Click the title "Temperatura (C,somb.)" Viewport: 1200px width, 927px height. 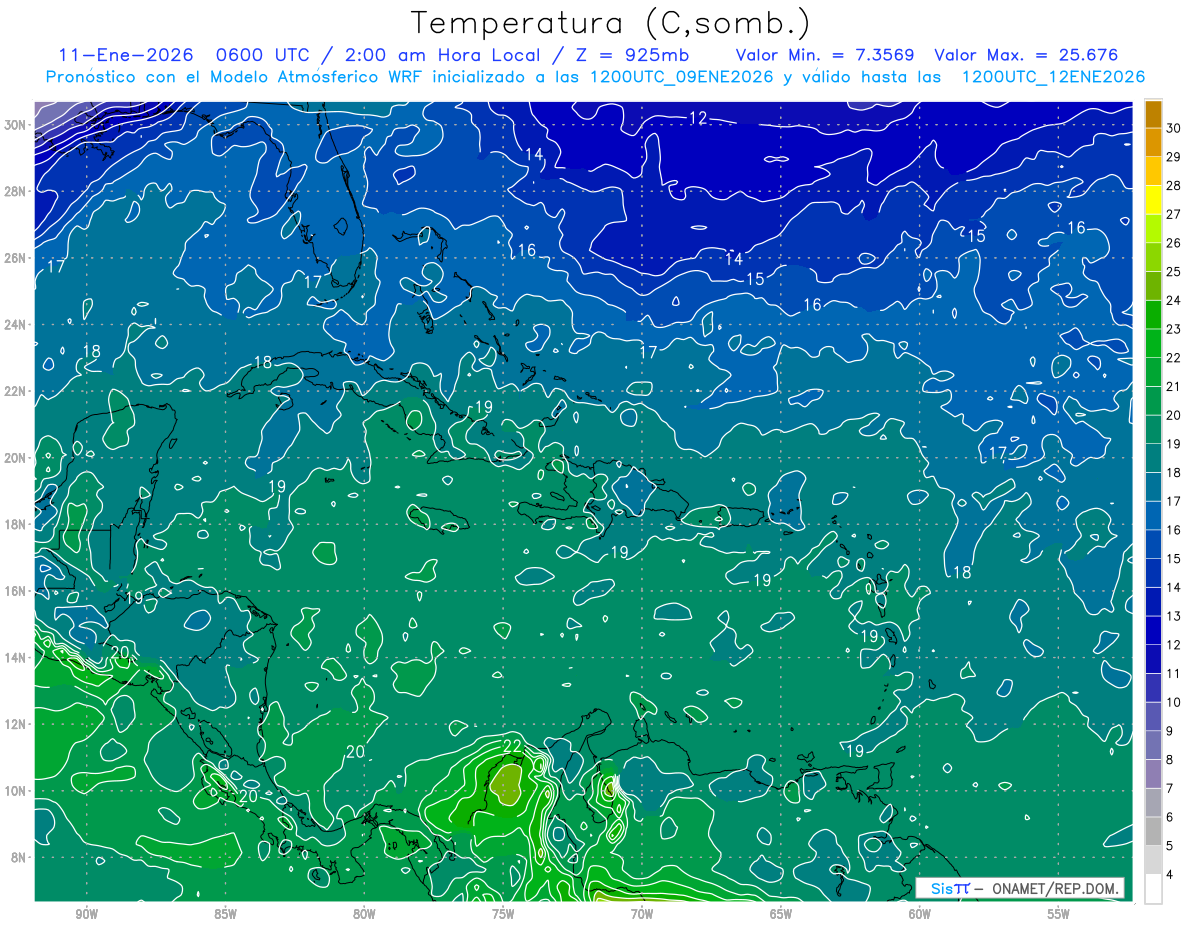point(611,24)
